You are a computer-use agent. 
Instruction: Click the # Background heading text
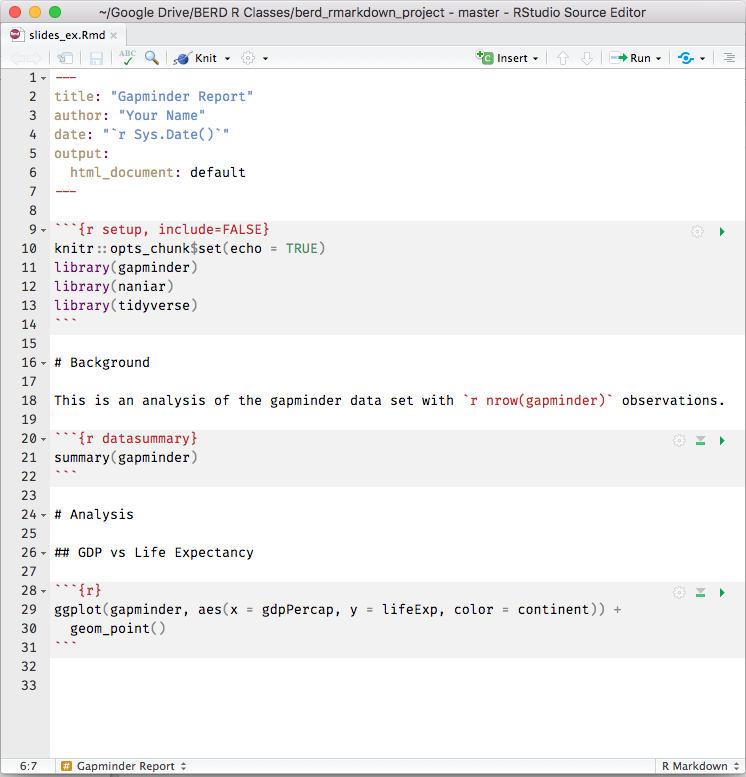pos(102,362)
